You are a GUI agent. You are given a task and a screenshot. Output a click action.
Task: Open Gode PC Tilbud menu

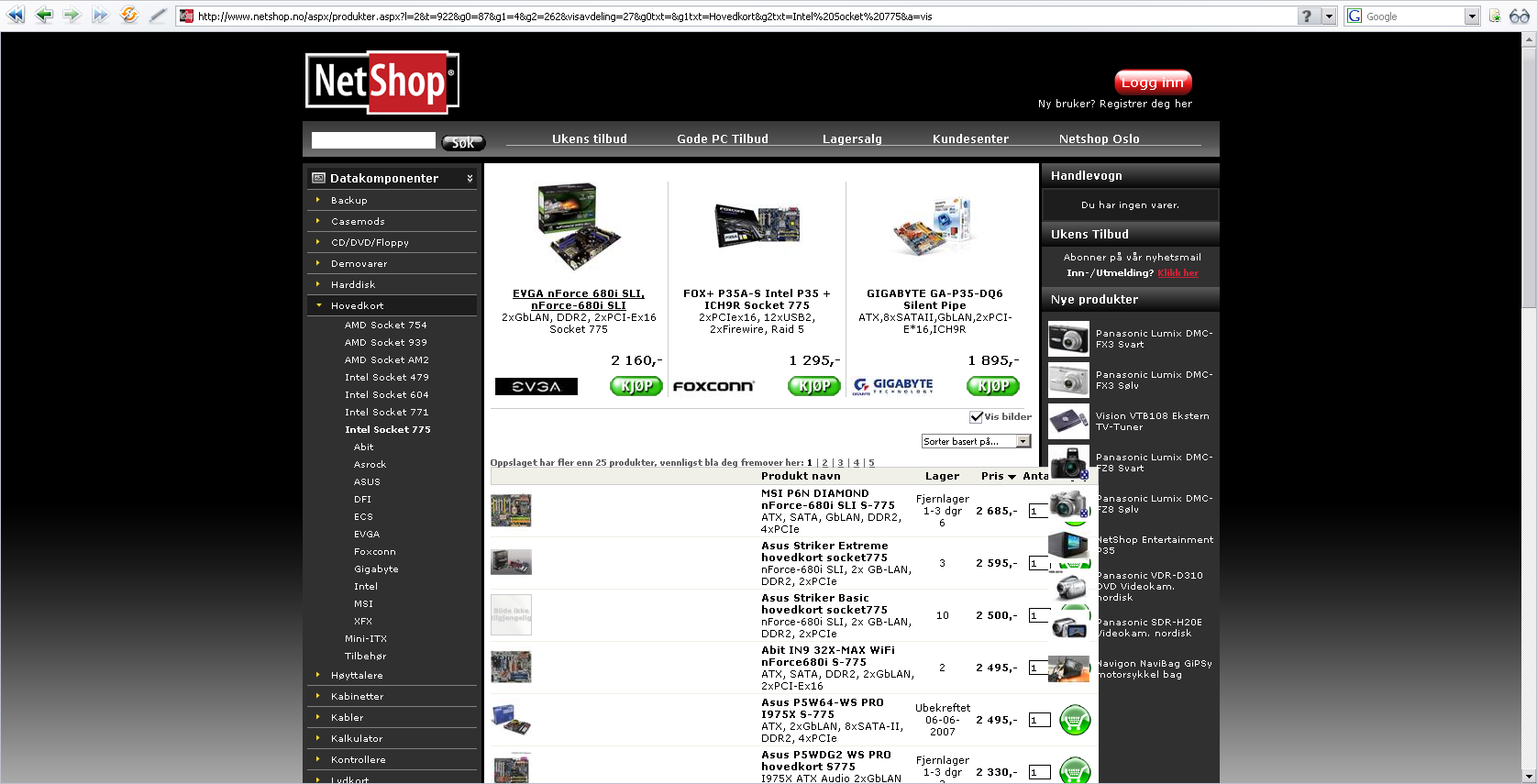[723, 139]
